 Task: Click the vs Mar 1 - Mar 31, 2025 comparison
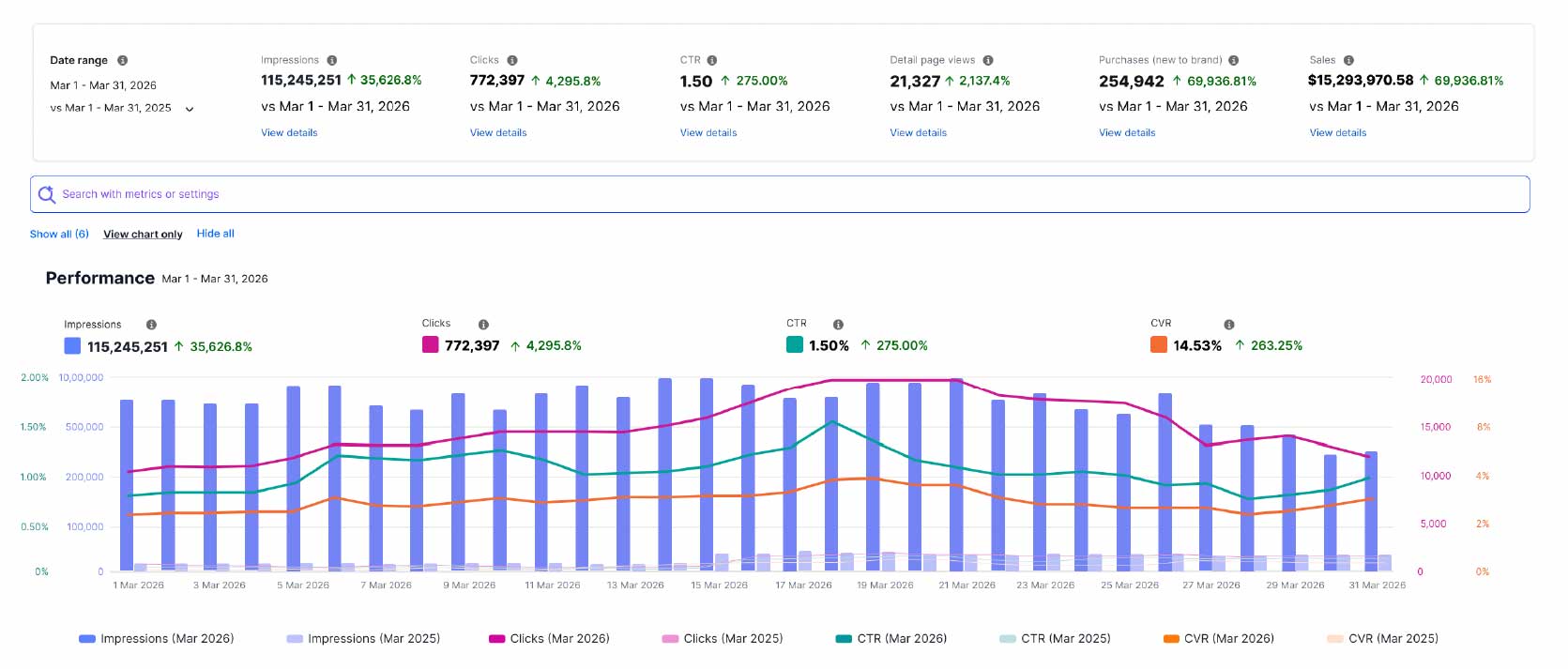pos(111,108)
